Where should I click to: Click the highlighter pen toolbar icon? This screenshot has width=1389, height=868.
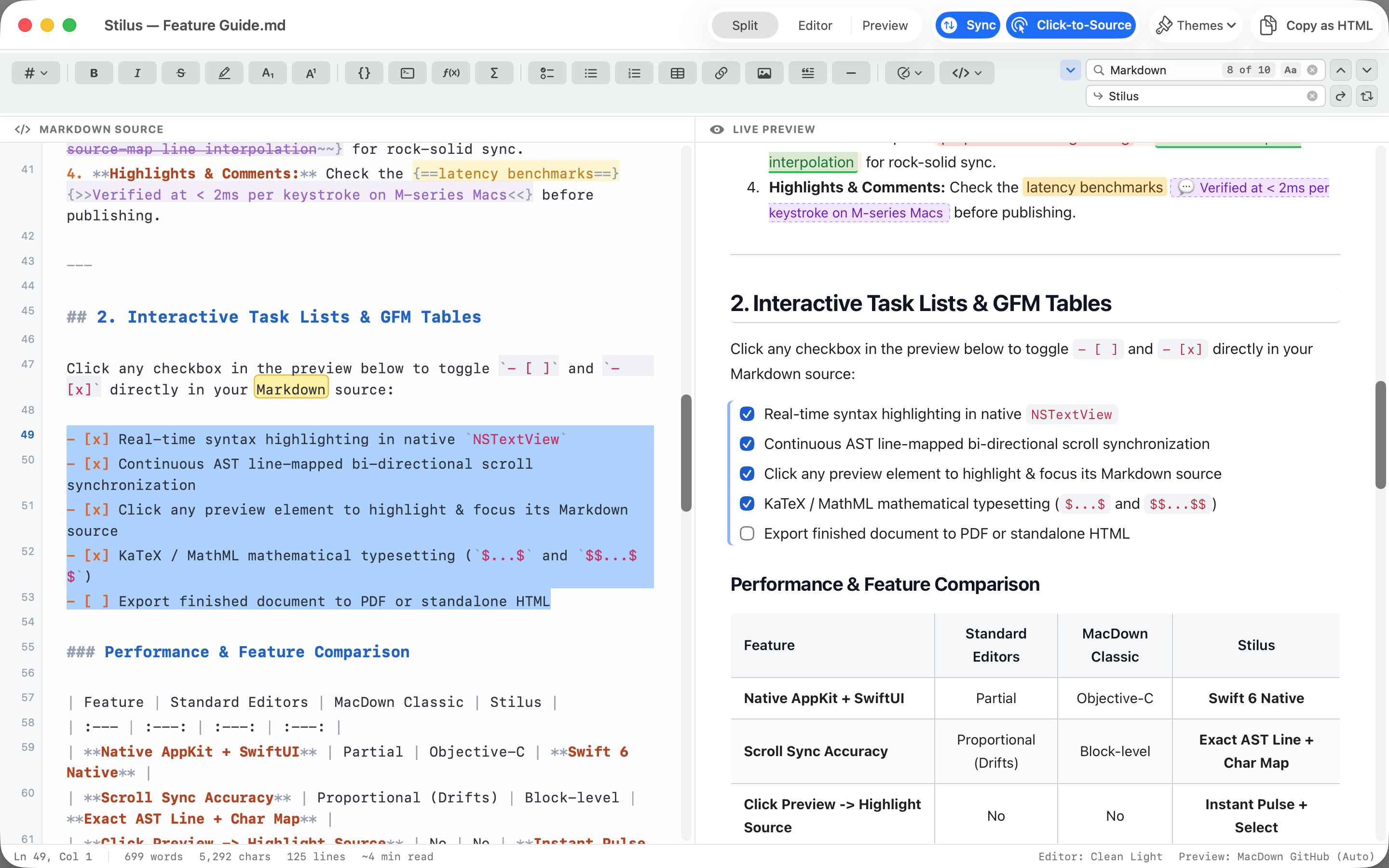pos(224,73)
